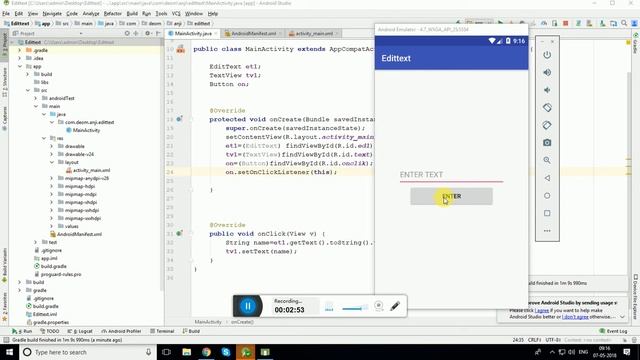The height and width of the screenshot is (360, 640).
Task: Click the ENTER button in emulator
Action: [x=451, y=196]
